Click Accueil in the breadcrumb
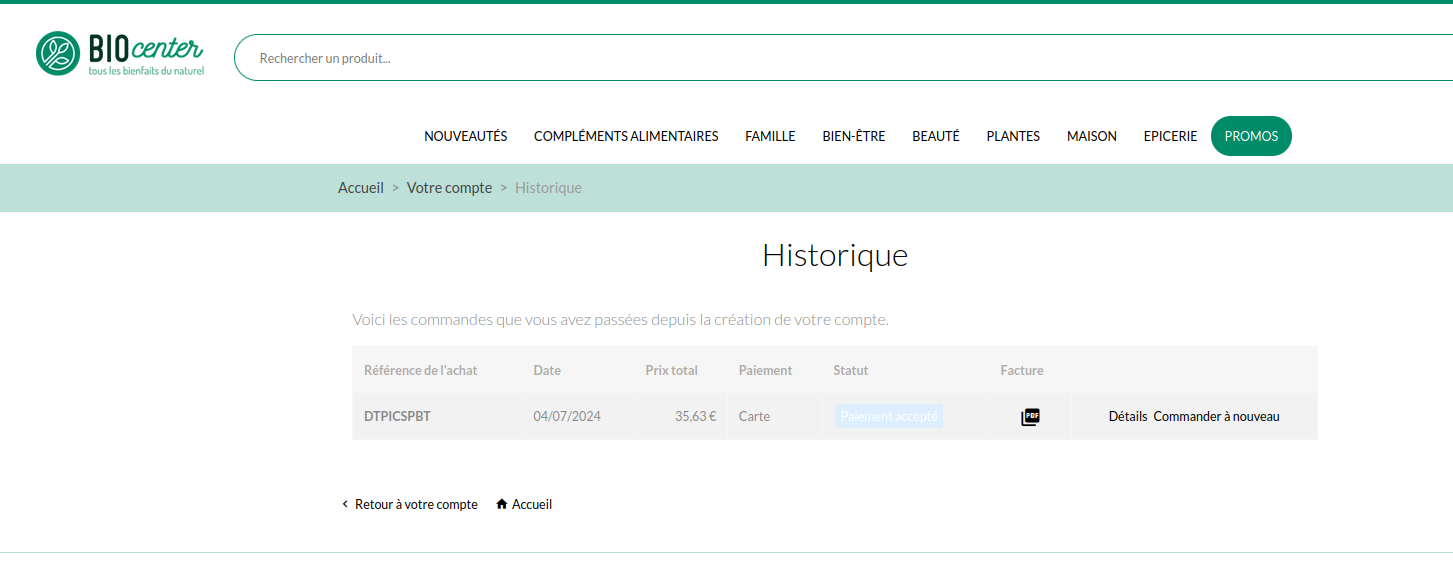1453x564 pixels. coord(361,188)
